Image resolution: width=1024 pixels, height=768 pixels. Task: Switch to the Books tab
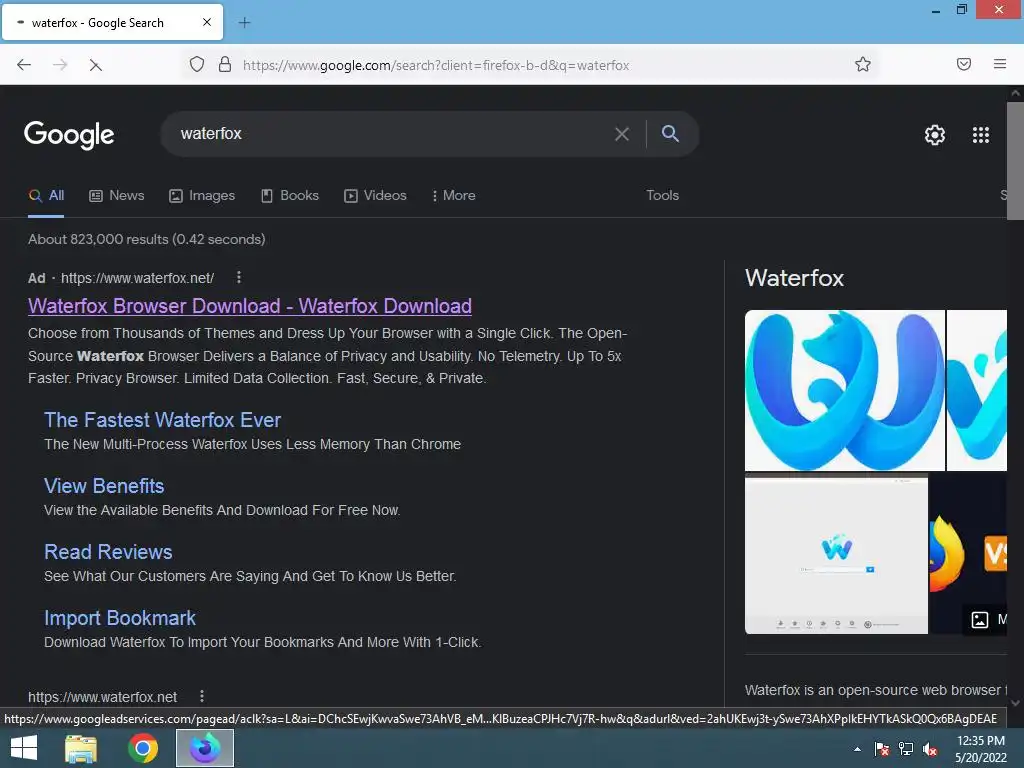pyautogui.click(x=290, y=195)
